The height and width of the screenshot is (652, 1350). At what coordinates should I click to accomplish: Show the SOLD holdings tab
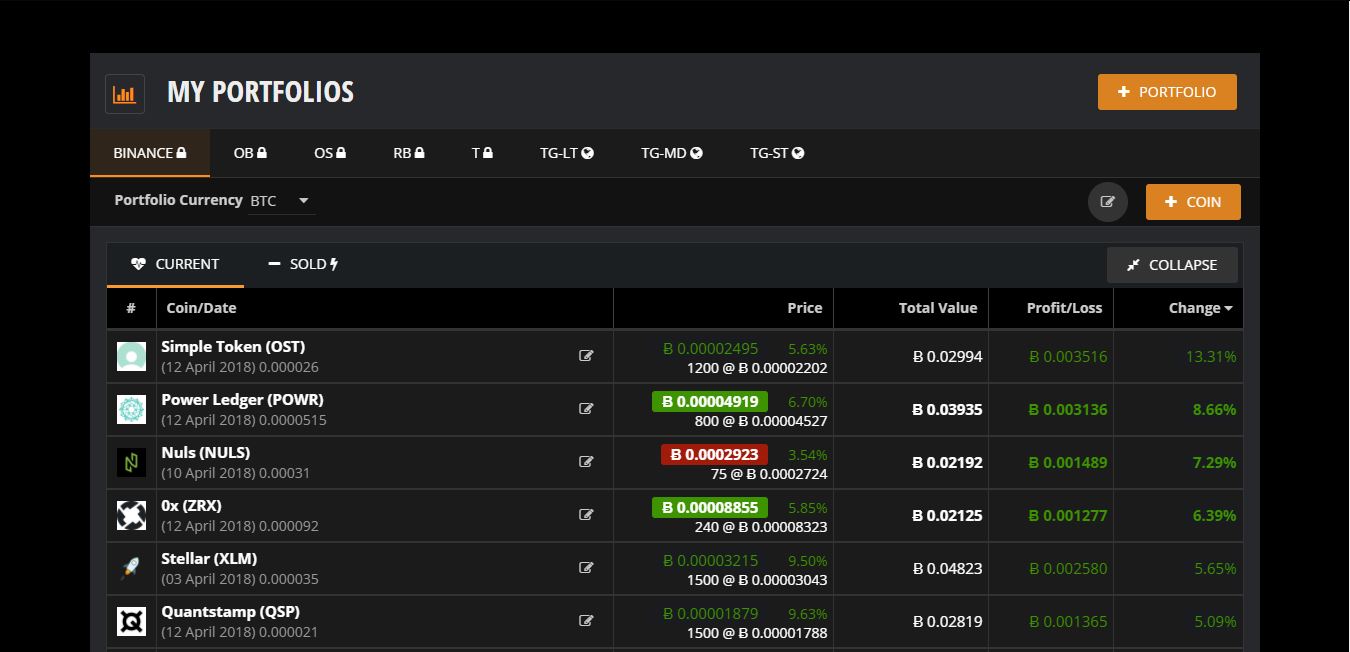click(x=304, y=264)
